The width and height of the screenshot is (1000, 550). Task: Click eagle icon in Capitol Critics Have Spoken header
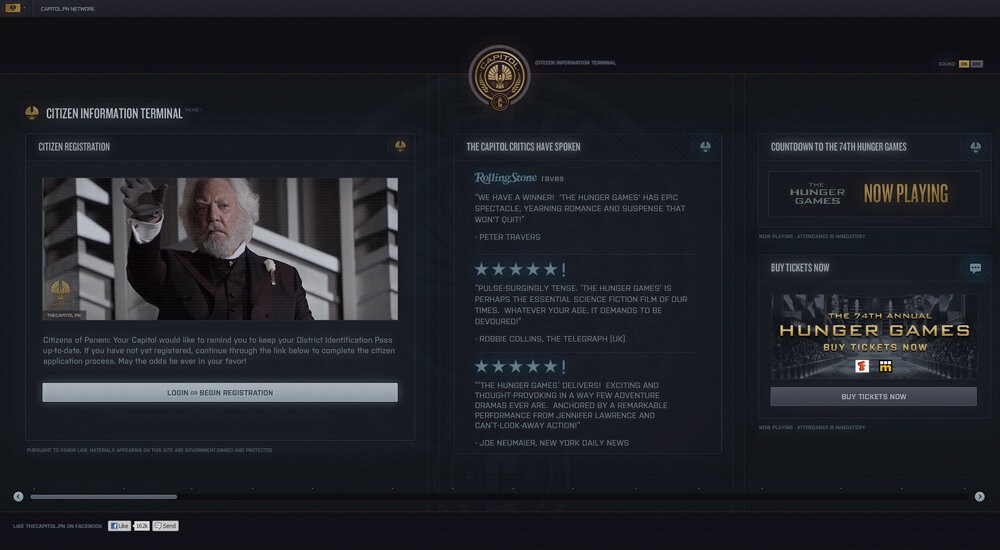pyautogui.click(x=705, y=146)
